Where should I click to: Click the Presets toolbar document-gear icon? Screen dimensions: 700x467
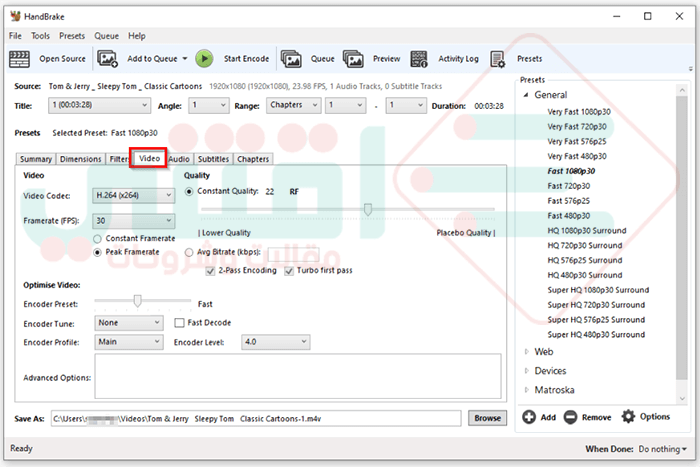click(498, 59)
